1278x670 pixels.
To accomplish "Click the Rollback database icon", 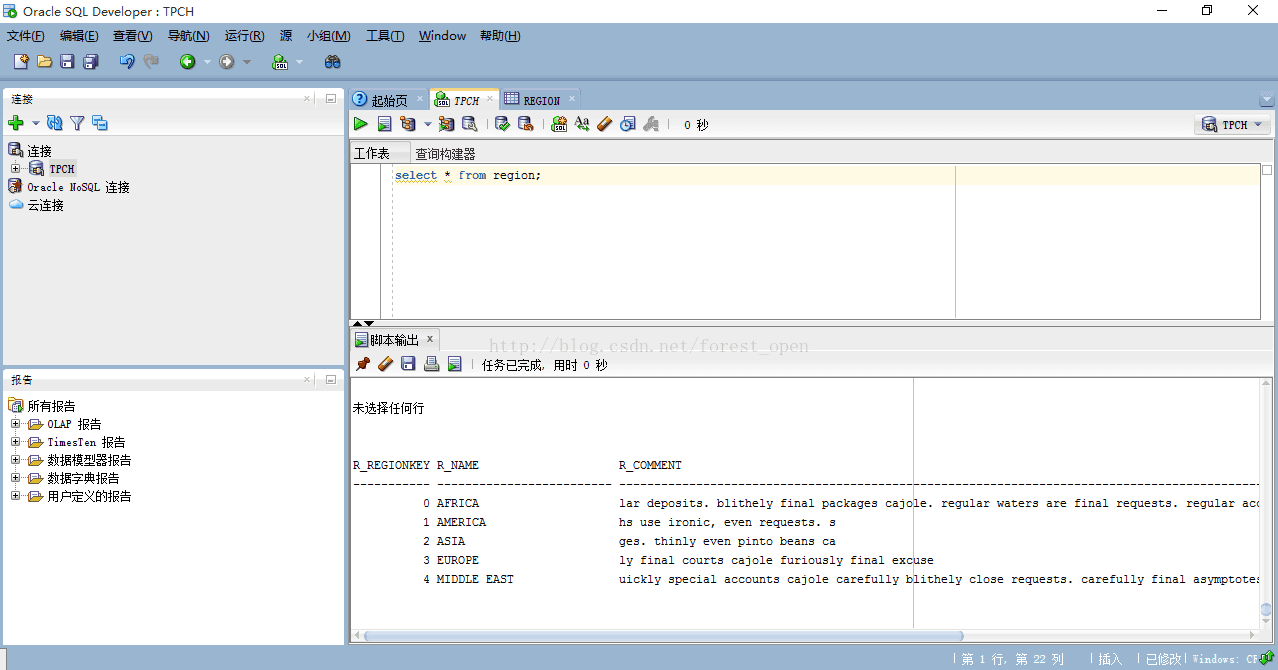I will click(526, 124).
